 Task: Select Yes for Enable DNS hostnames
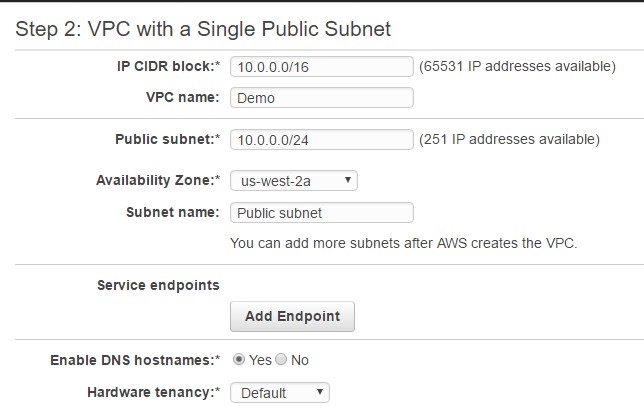tap(239, 359)
